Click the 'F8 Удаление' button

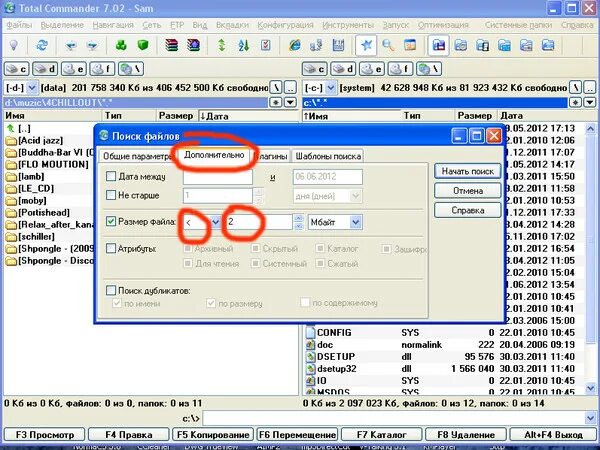pos(466,435)
